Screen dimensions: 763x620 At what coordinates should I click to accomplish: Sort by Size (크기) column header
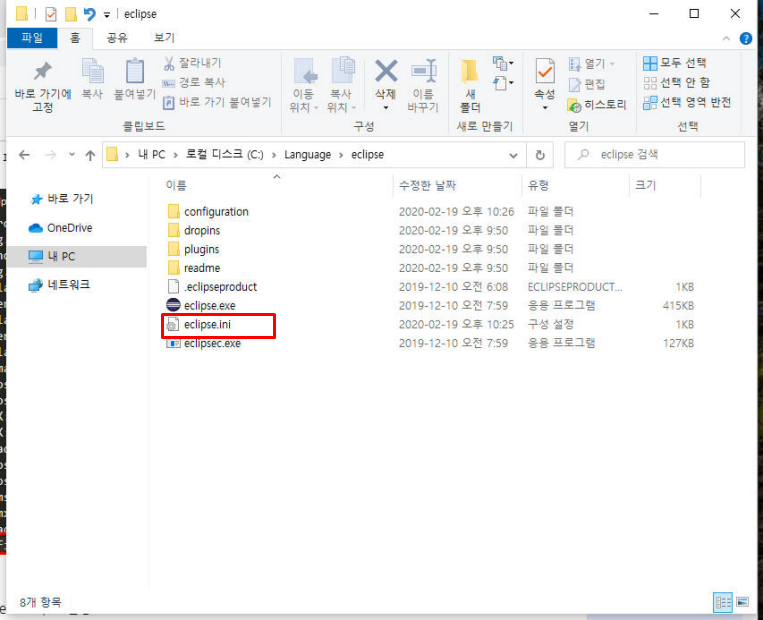click(x=646, y=185)
